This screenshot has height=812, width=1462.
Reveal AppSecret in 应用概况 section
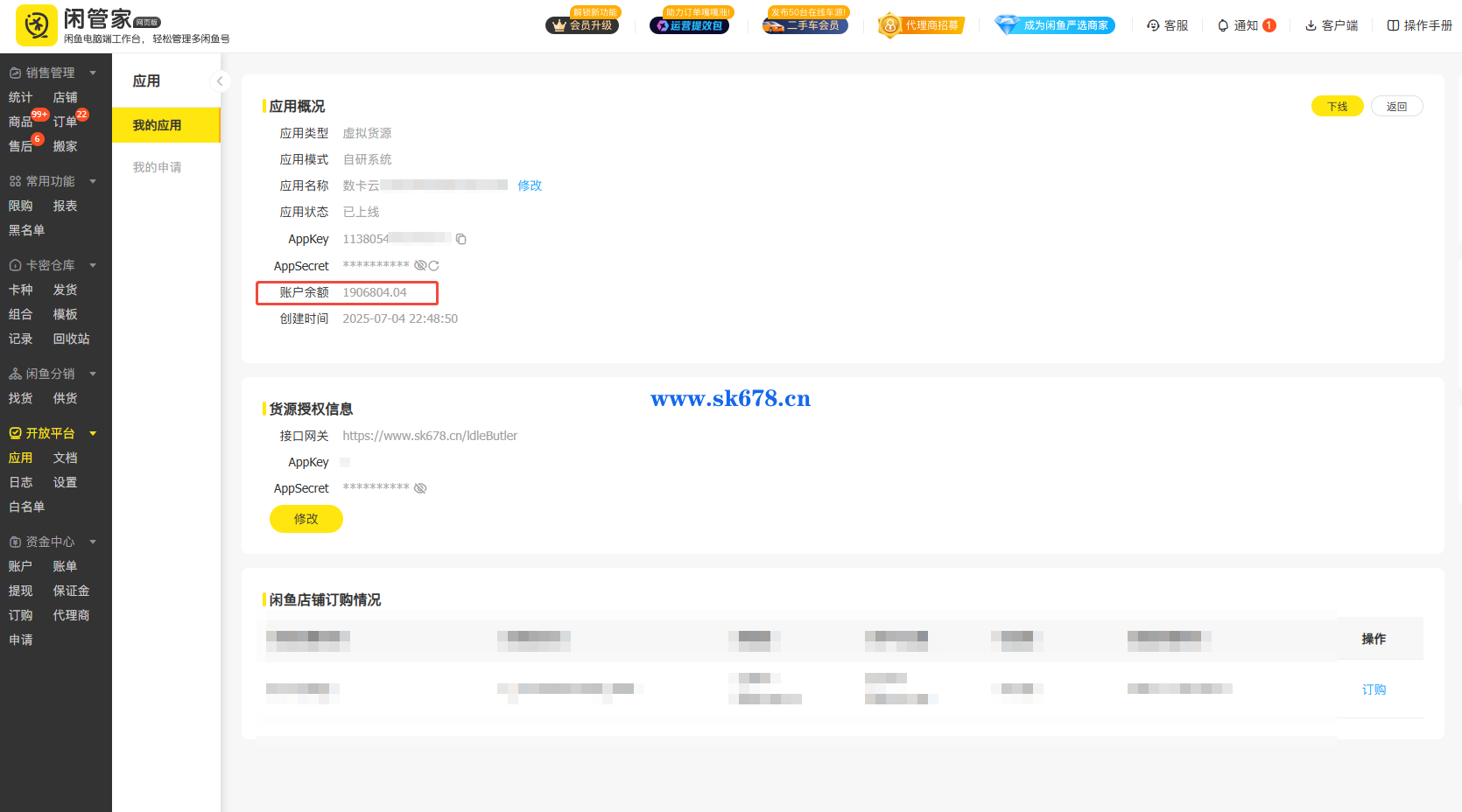point(420,266)
